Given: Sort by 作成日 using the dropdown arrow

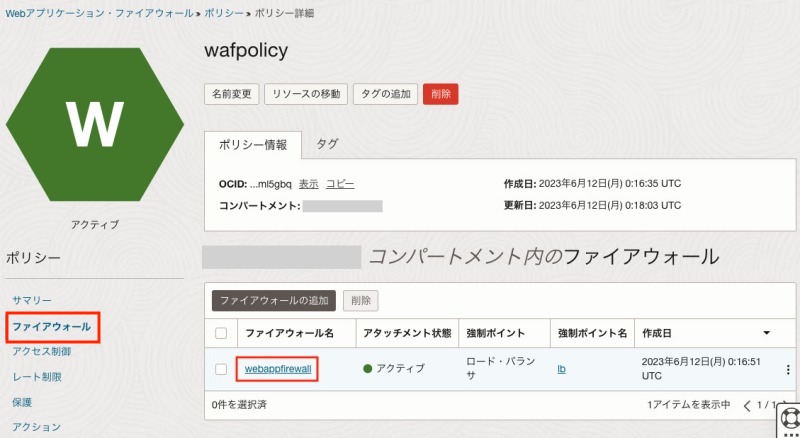Looking at the screenshot, I should (767, 332).
